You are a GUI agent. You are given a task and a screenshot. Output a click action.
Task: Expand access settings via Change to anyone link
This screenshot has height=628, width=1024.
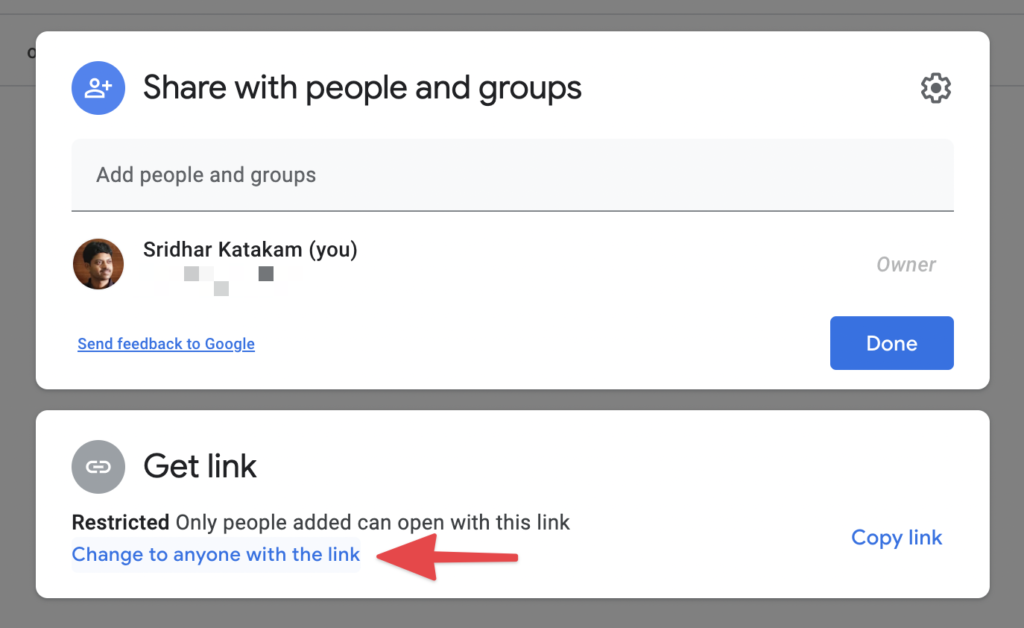point(215,554)
